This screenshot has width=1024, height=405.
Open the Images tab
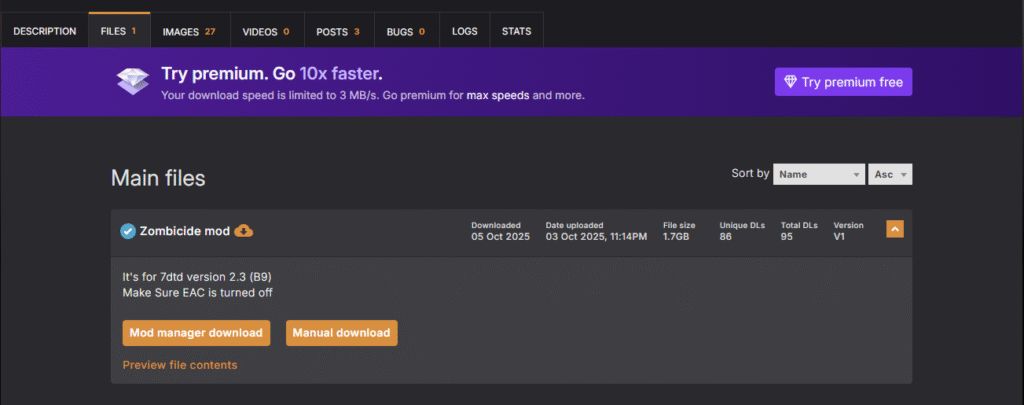point(189,31)
